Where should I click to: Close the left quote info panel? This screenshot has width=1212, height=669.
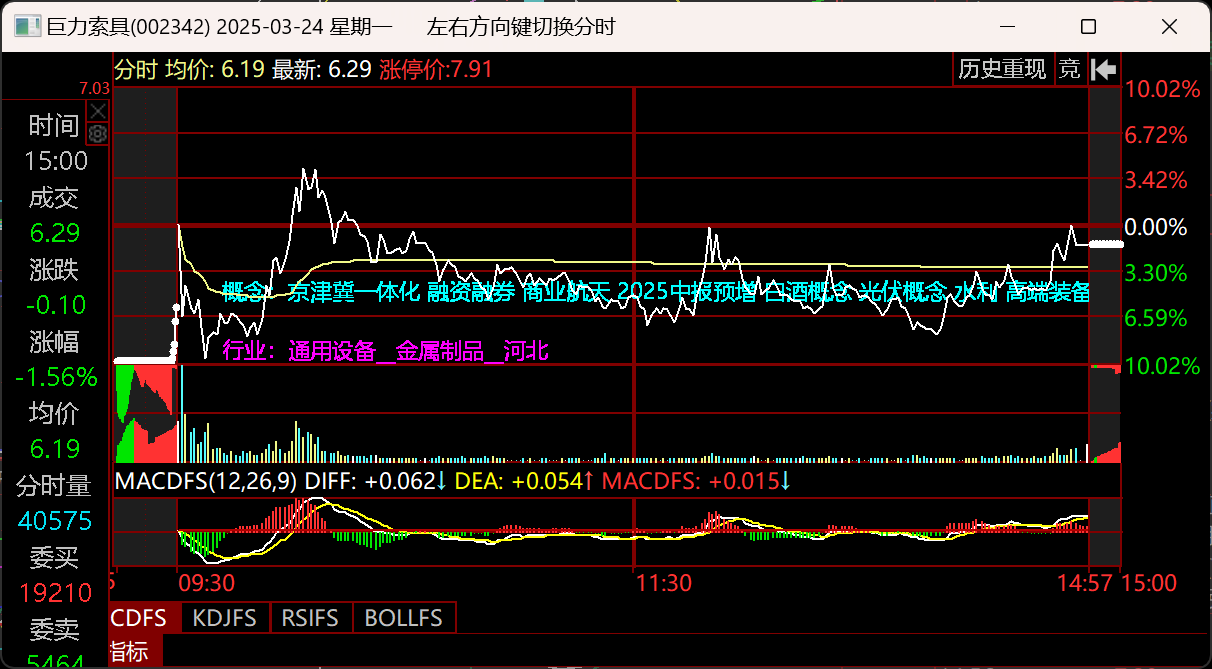97,110
